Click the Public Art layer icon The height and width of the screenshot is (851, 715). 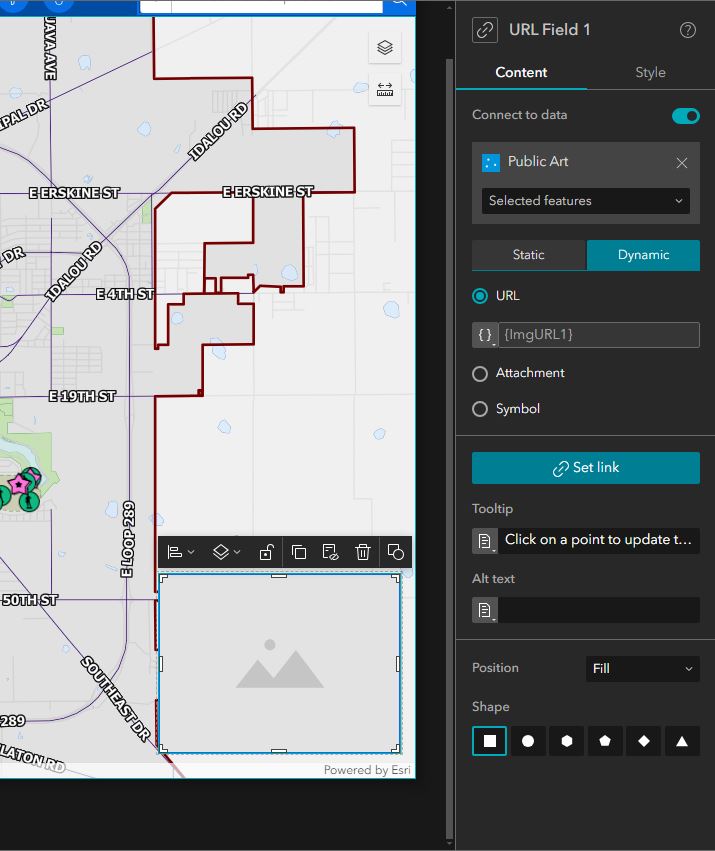point(491,162)
